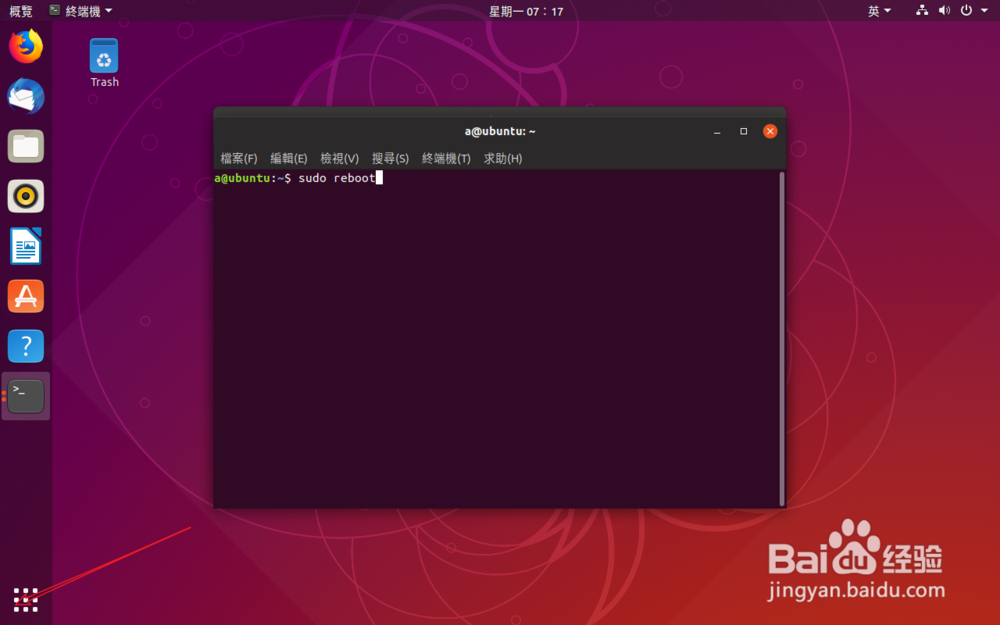Show applications grid button
1000x625 pixels.
[26, 599]
